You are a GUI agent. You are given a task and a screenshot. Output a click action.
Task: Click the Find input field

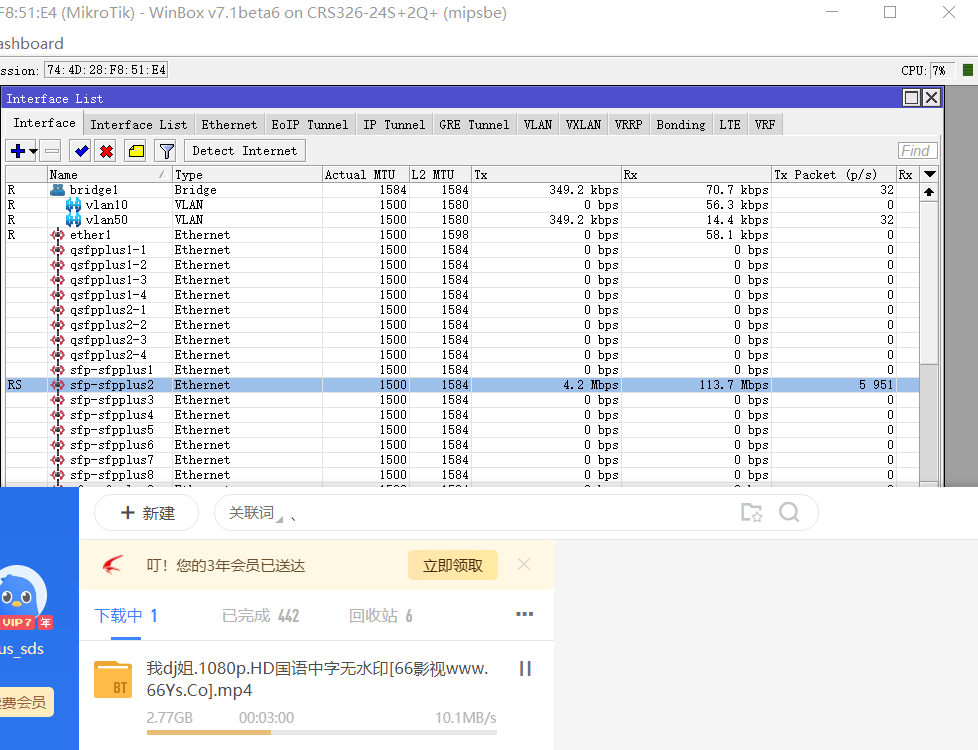[x=917, y=151]
